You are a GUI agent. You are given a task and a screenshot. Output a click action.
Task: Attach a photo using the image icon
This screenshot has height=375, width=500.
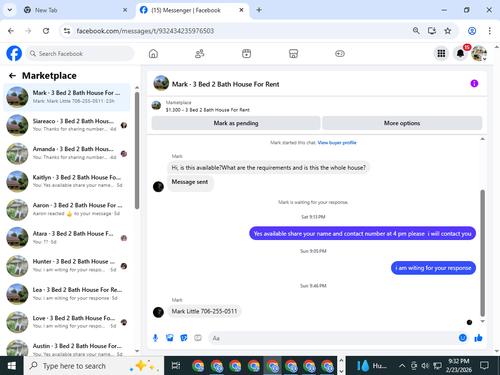[170, 338]
